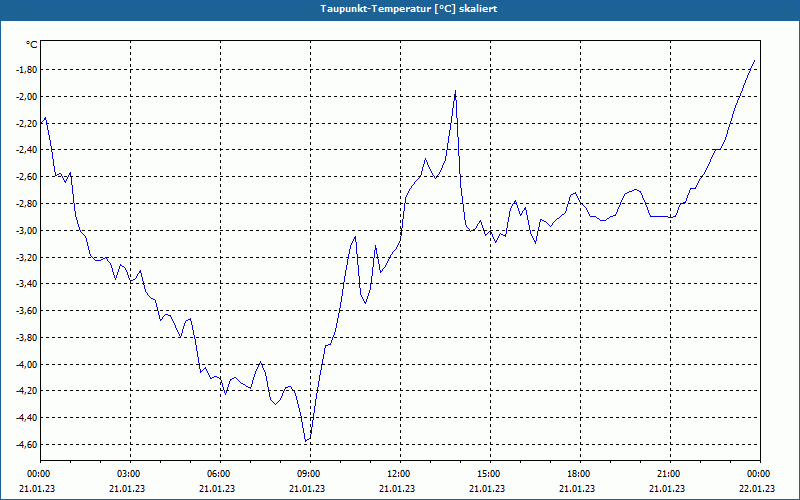The image size is (800, 500).
Task: Click the -3,00 y-axis value
Action: click(x=27, y=230)
